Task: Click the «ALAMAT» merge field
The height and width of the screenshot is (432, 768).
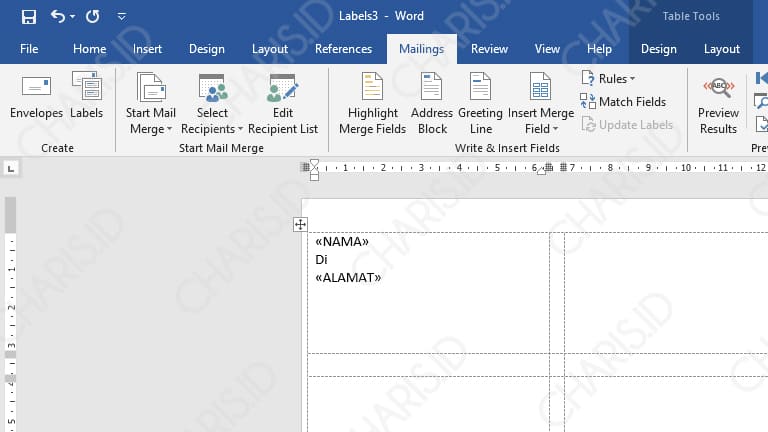Action: [348, 278]
